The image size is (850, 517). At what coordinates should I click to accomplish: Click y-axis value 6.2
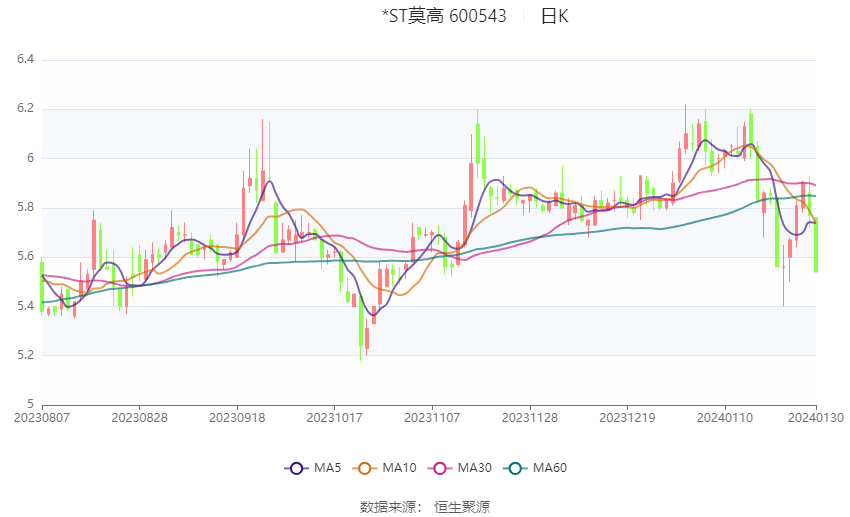click(x=25, y=108)
